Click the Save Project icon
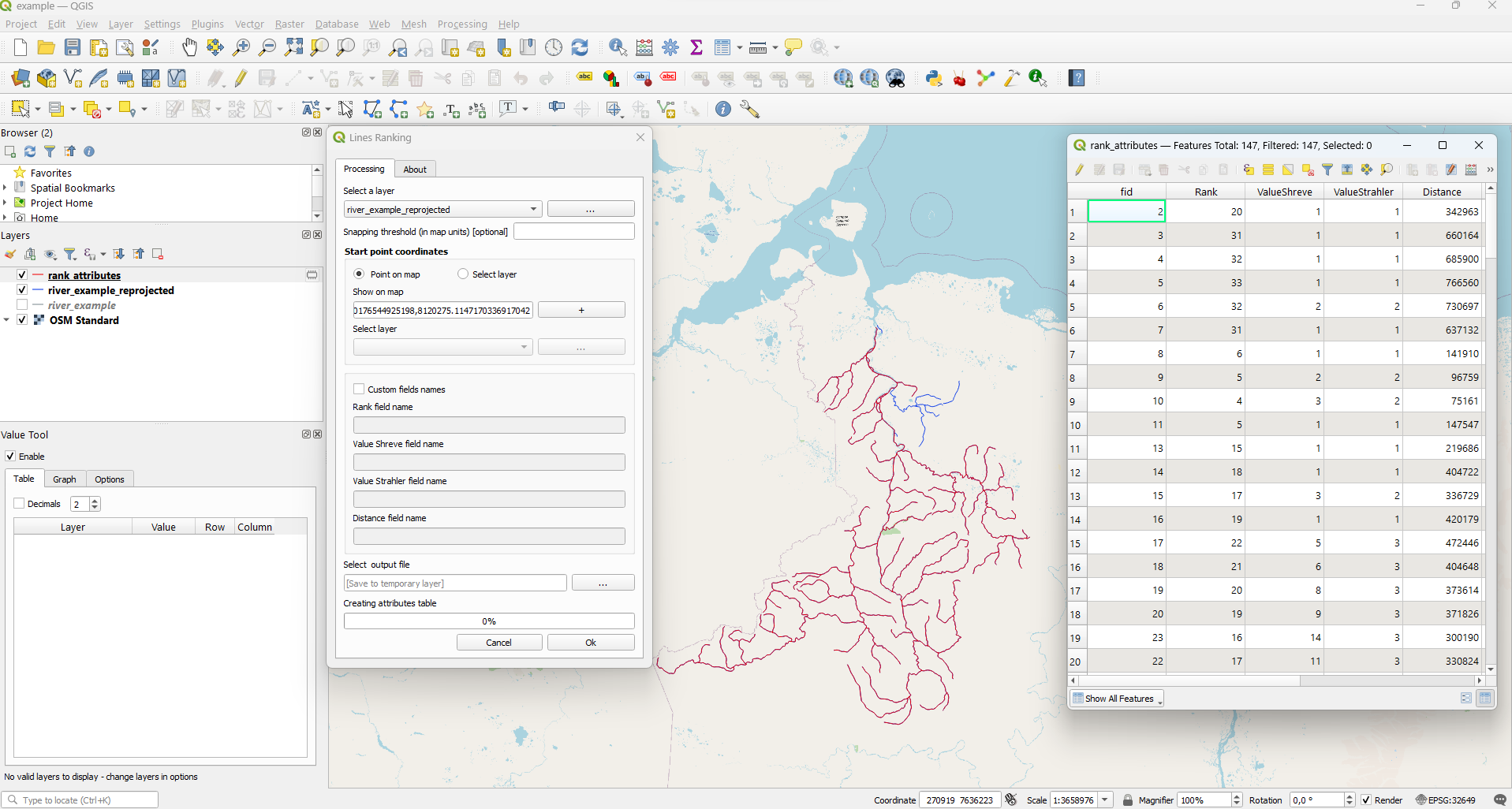Screen dimensions: 1512x809 click(x=73, y=47)
